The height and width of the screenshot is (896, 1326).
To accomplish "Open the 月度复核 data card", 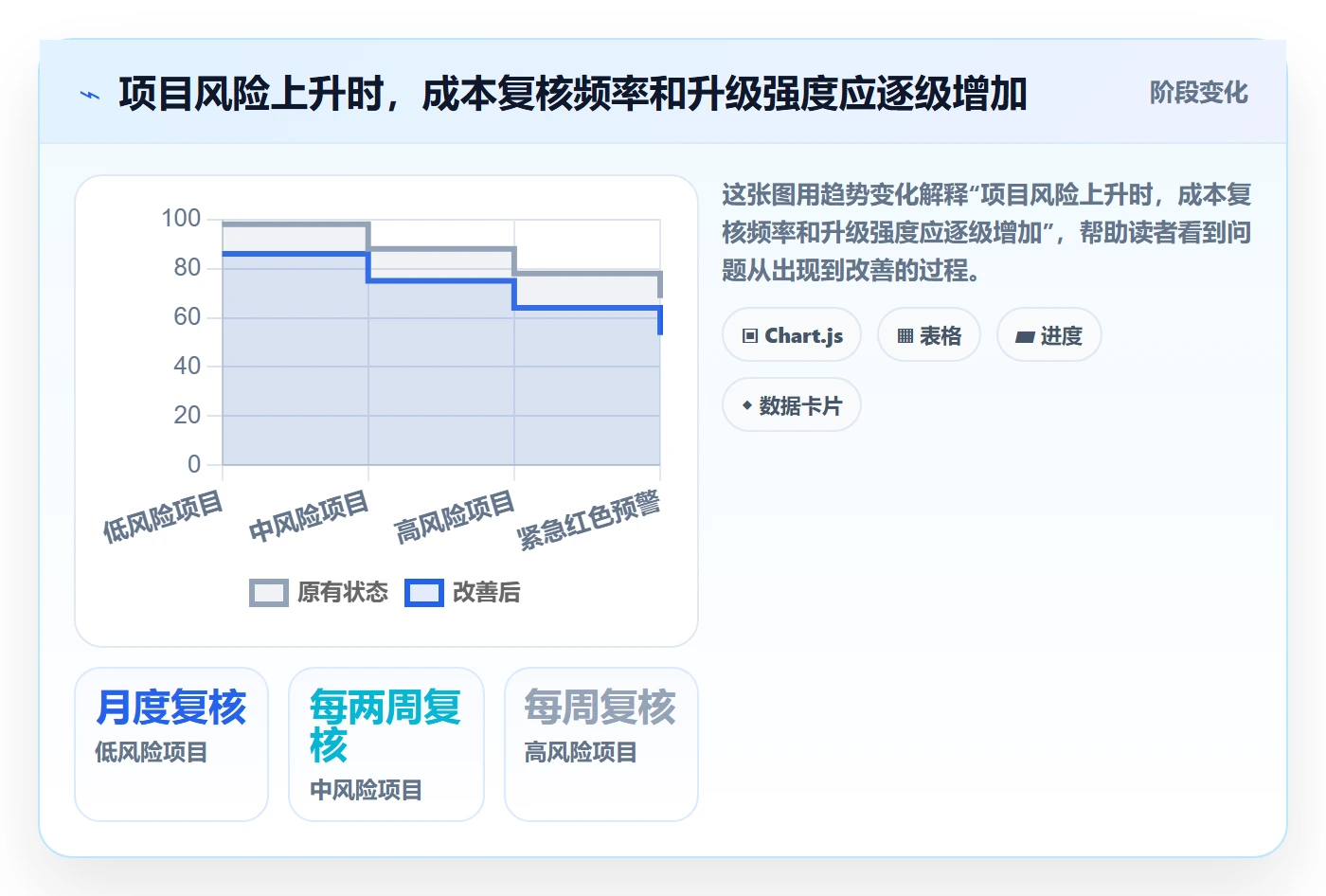I will click(171, 744).
